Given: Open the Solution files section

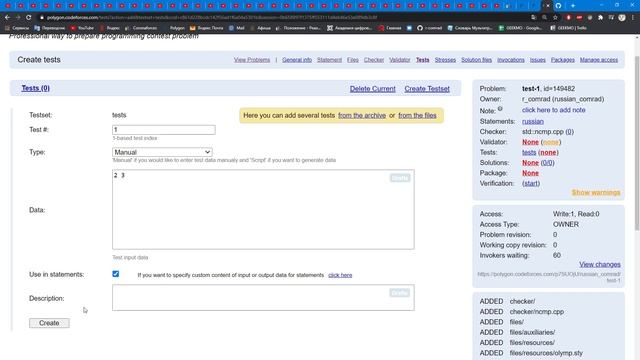Looking at the screenshot, I should tap(476, 60).
